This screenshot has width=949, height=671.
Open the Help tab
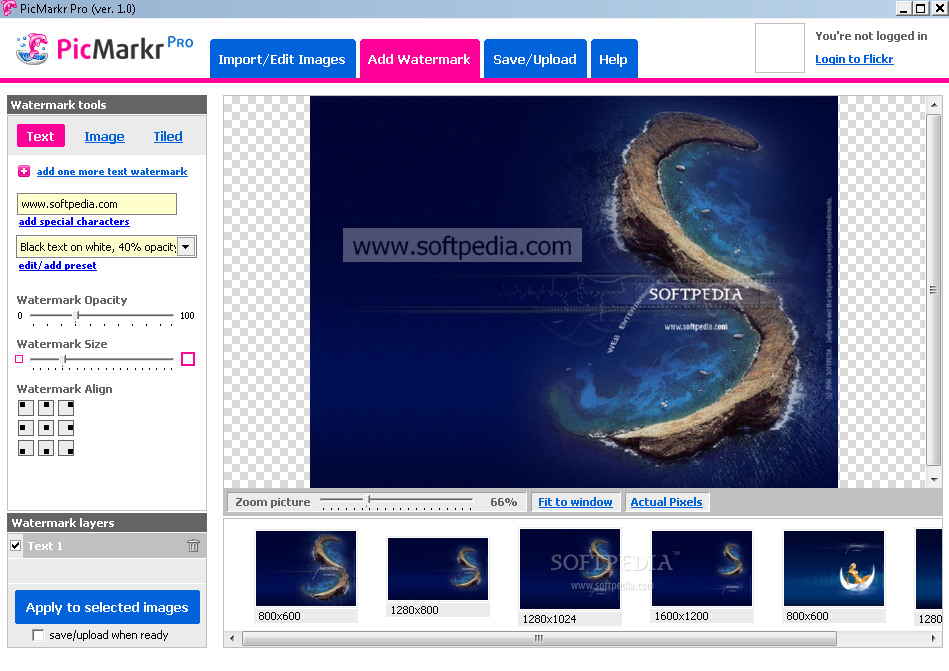(x=614, y=59)
